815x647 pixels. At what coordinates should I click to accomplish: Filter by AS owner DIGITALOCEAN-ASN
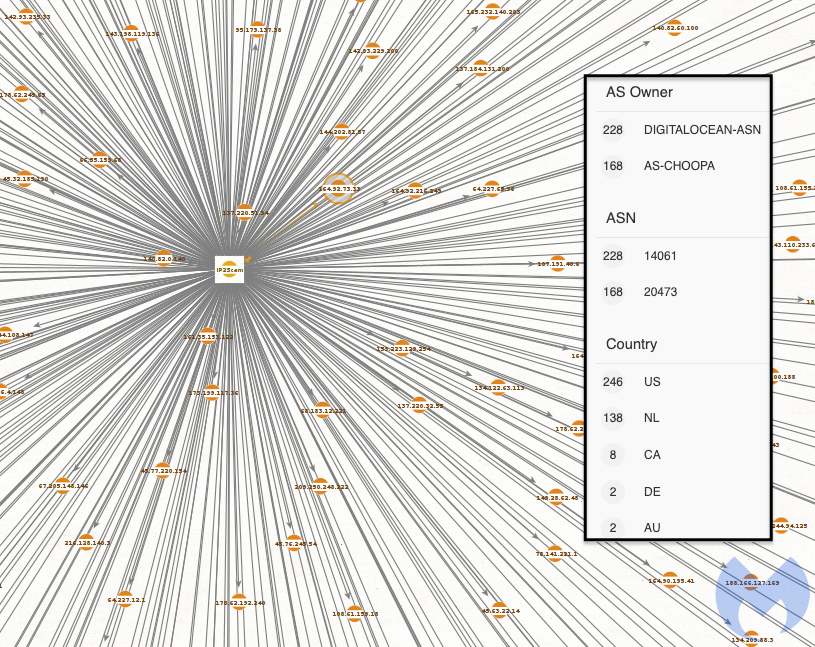point(682,130)
